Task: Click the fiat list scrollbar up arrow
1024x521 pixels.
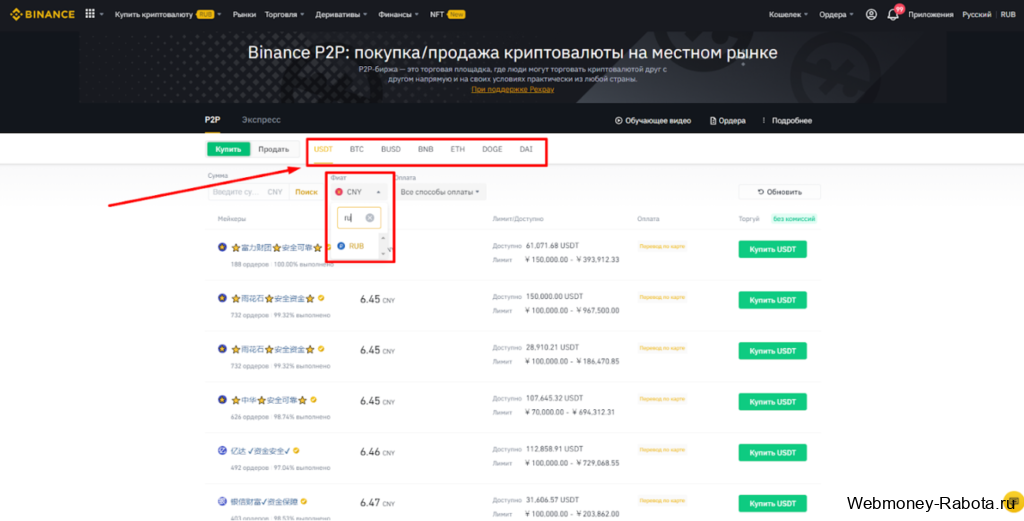Action: point(383,238)
